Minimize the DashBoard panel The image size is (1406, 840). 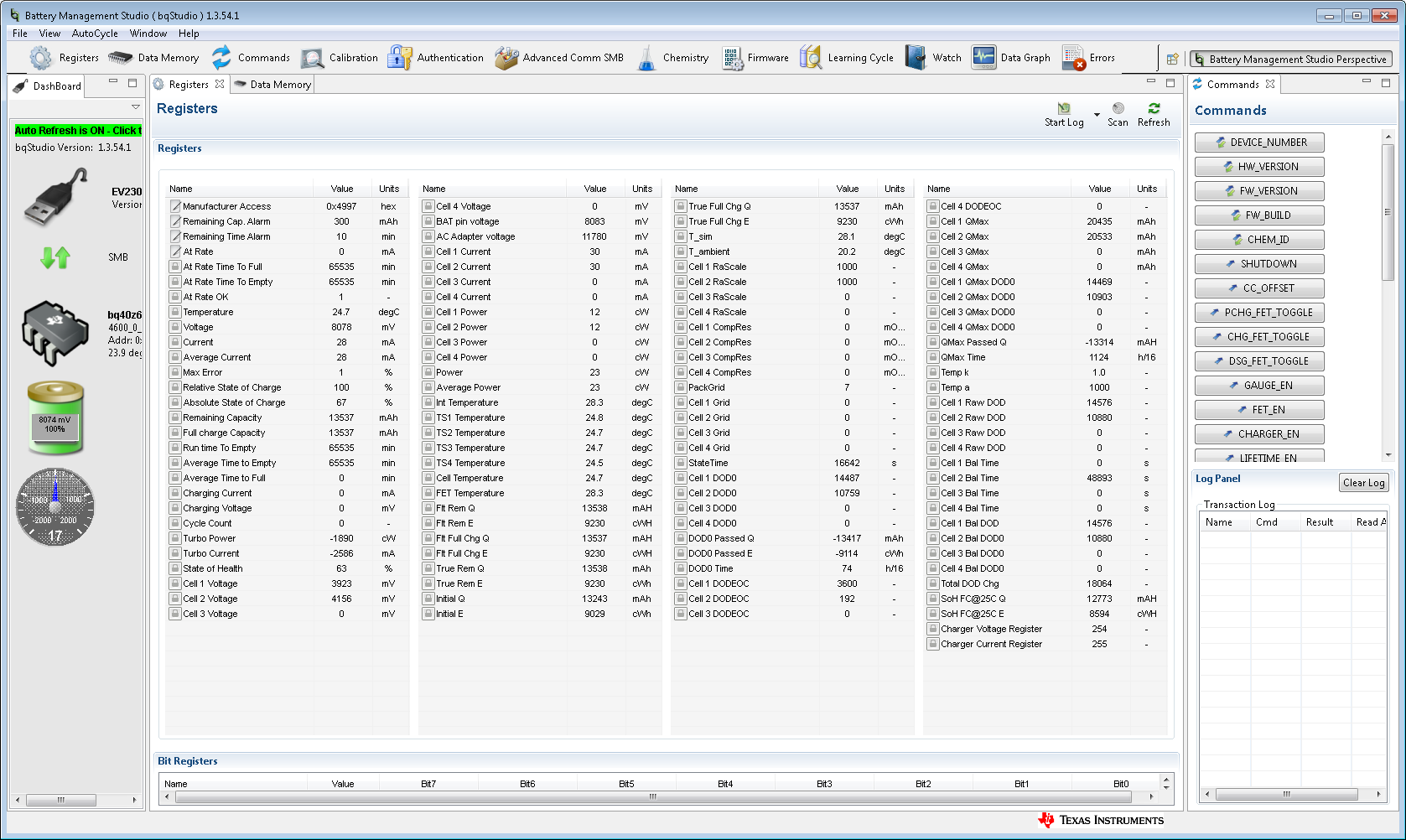[x=113, y=81]
